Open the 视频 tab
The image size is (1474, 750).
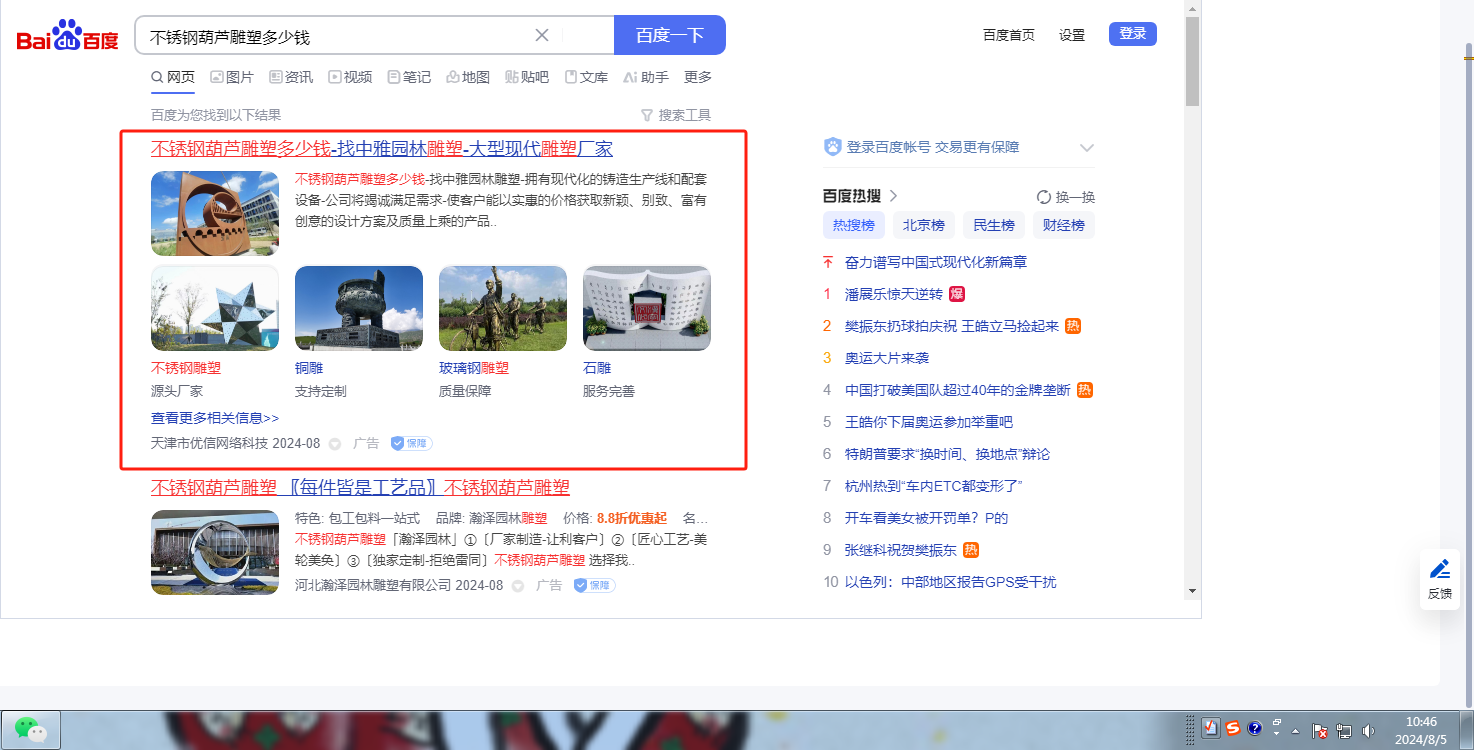click(x=350, y=77)
